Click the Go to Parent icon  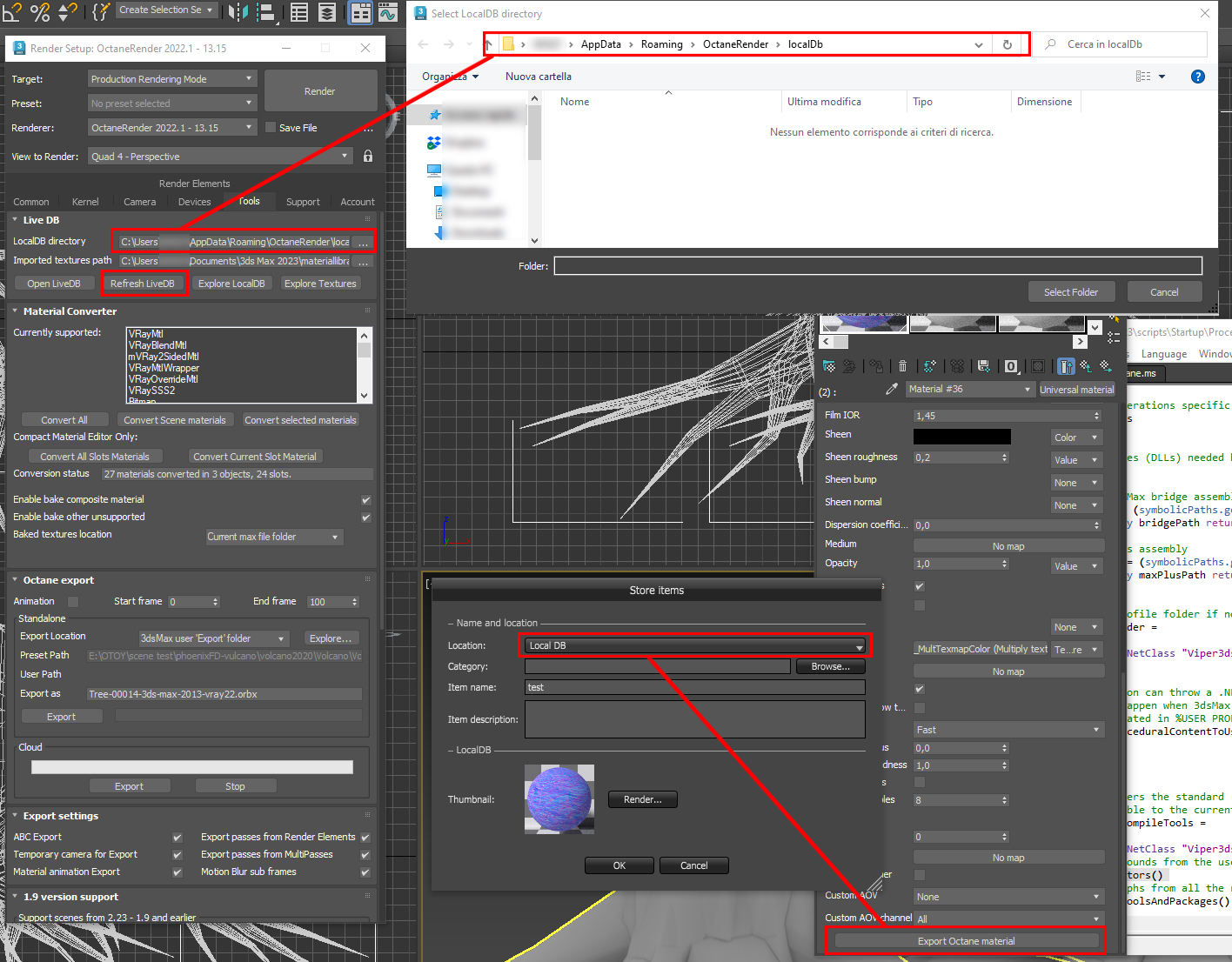pyautogui.click(x=1086, y=366)
